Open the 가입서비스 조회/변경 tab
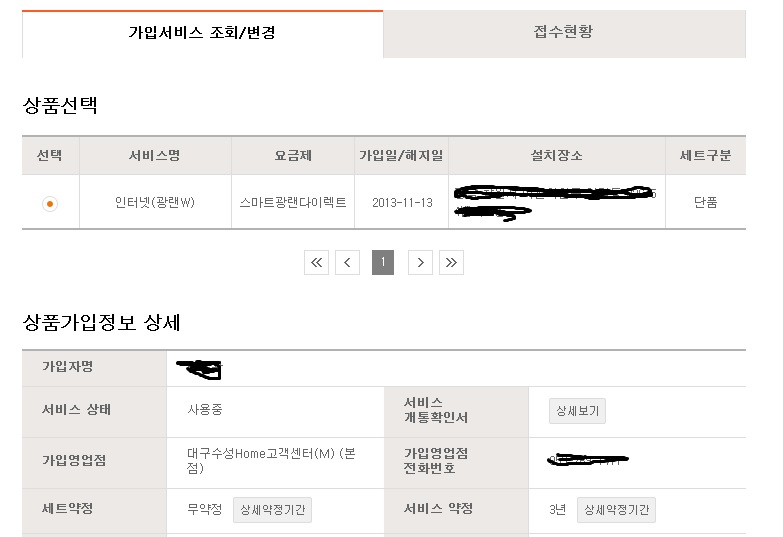The width and height of the screenshot is (783, 537). tap(202, 33)
